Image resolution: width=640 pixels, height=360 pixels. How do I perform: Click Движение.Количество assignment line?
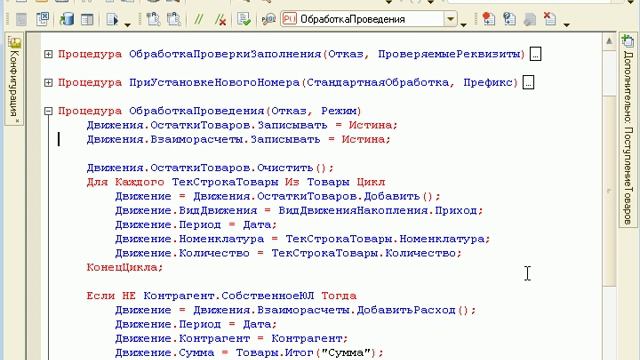(x=288, y=253)
